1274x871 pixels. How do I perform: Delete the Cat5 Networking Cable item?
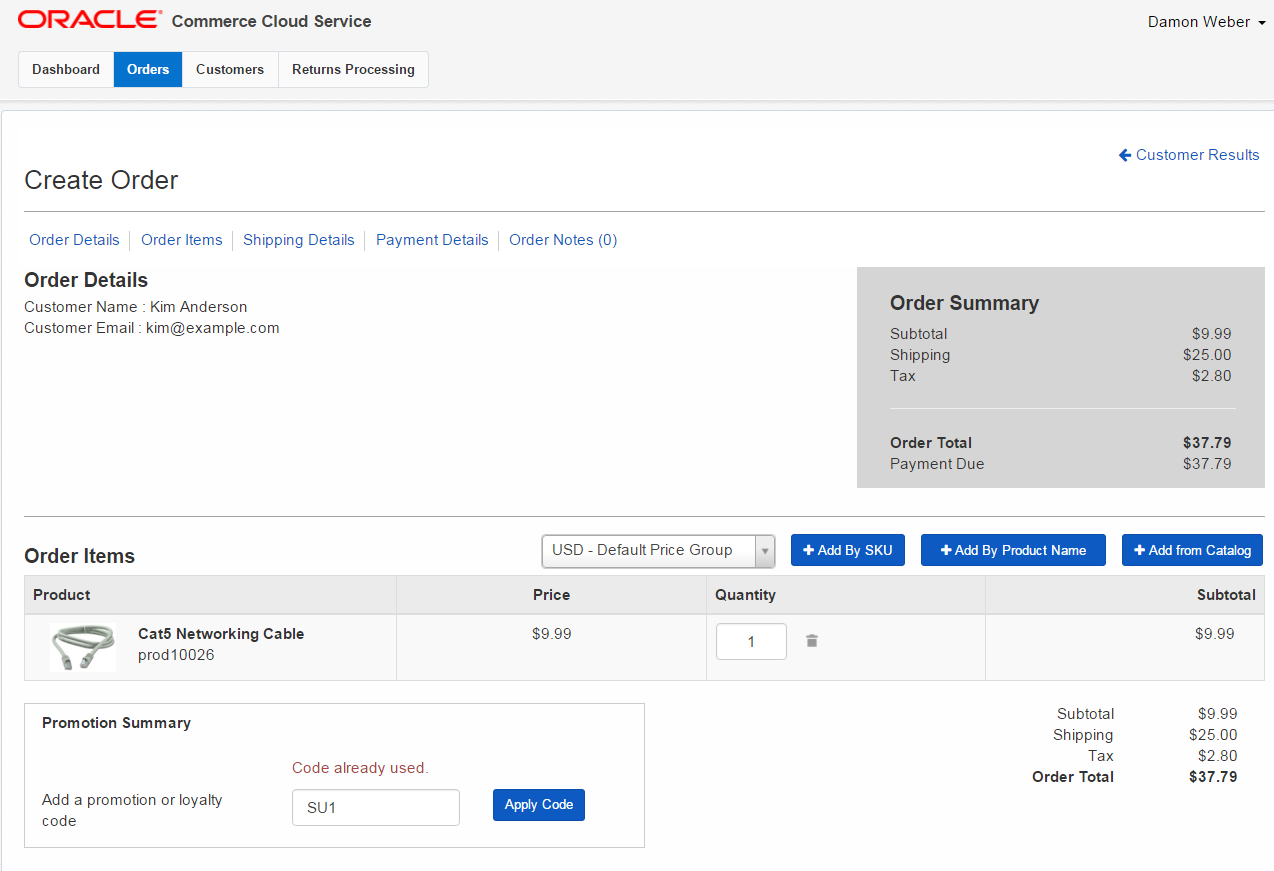(x=812, y=641)
